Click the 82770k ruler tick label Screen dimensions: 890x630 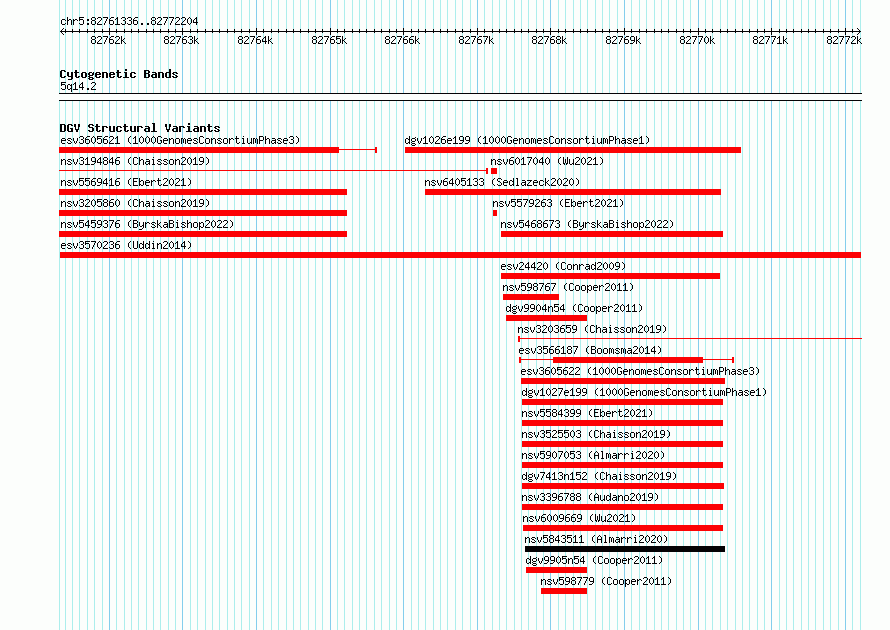click(x=697, y=40)
